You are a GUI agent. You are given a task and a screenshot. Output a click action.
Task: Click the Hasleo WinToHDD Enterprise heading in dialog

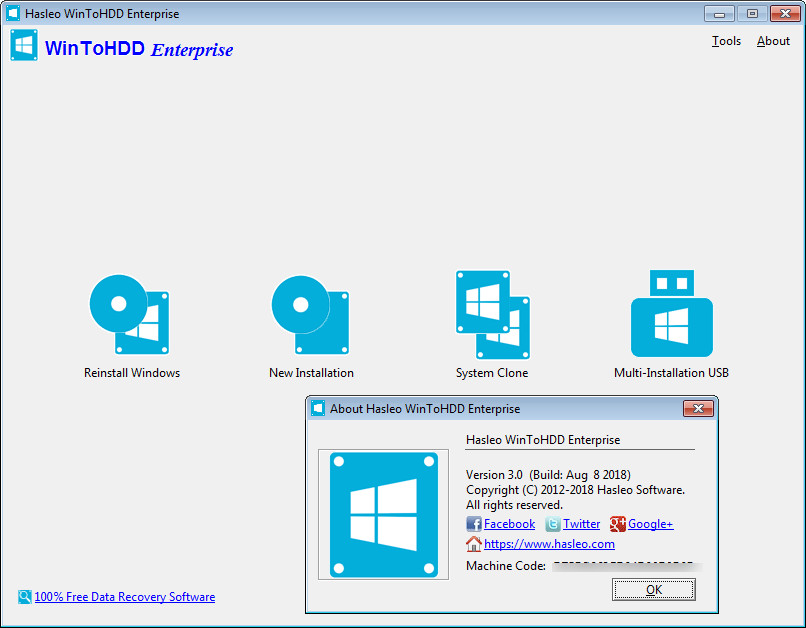tap(543, 440)
